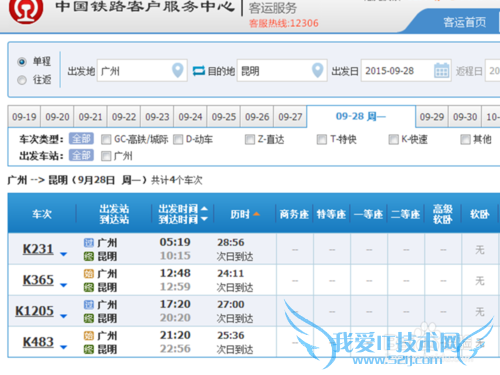The width and height of the screenshot is (500, 375).
Task: Switch to the 09-22 date tab
Action: click(124, 117)
